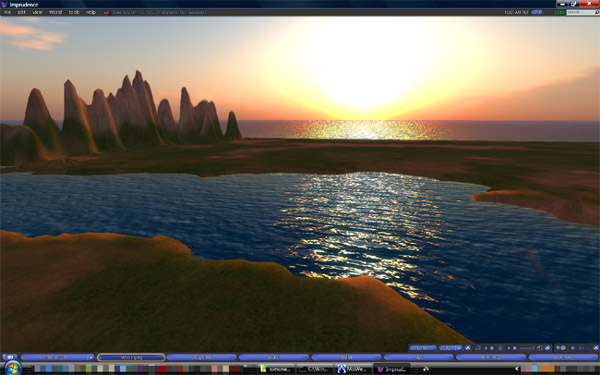Click the Search button in bottom toolbar

(274, 357)
